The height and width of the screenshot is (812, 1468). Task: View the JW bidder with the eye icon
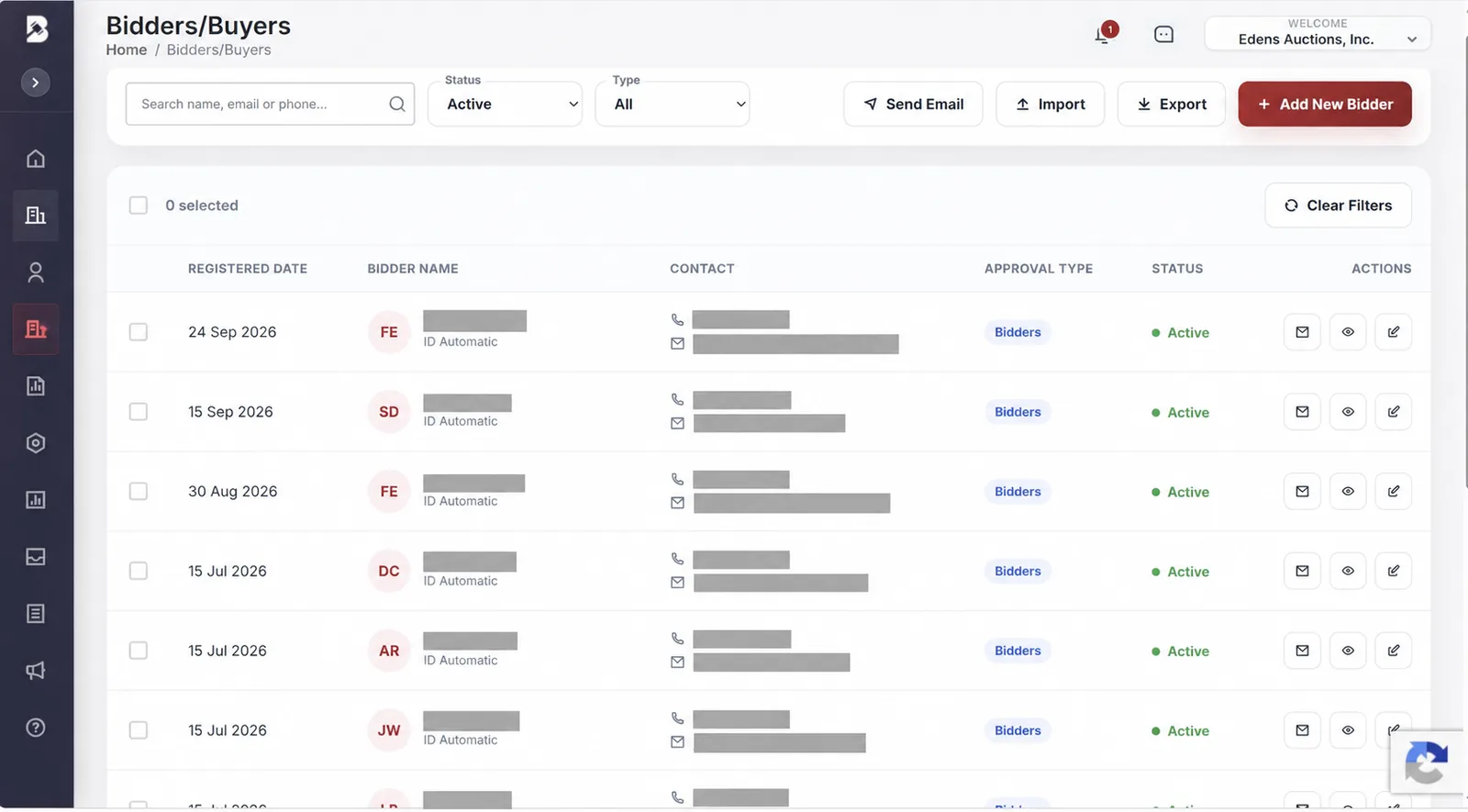[1348, 730]
